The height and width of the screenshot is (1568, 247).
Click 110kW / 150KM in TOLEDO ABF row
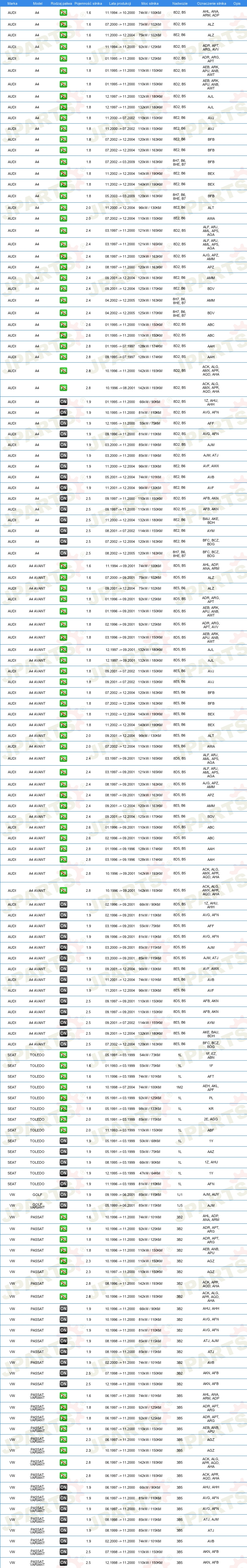point(150,1130)
